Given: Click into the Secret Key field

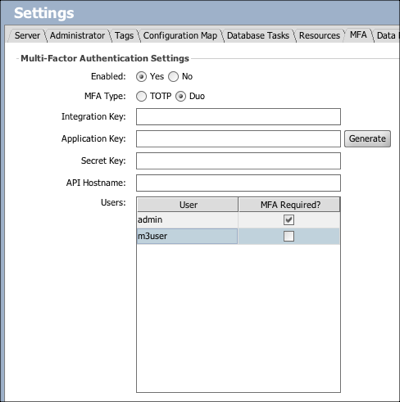Looking at the screenshot, I should (x=238, y=161).
